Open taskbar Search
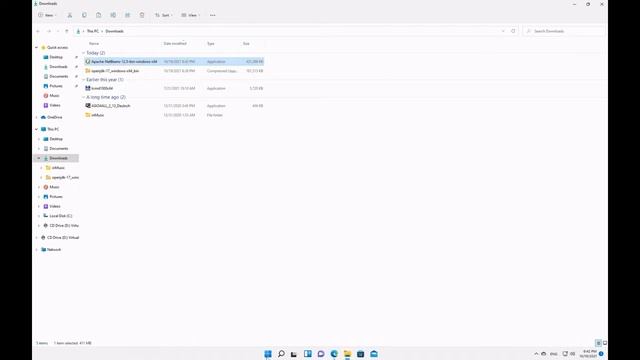The image size is (640, 360). pos(281,353)
